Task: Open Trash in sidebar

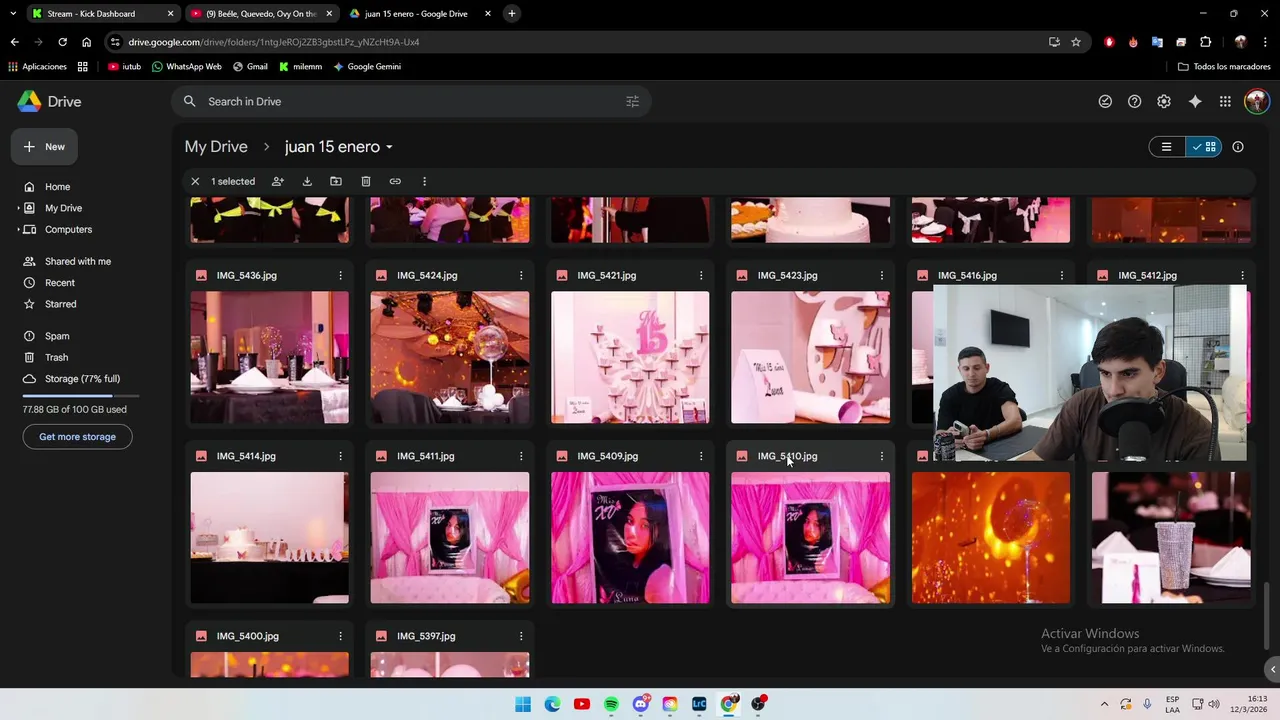Action: coord(56,357)
